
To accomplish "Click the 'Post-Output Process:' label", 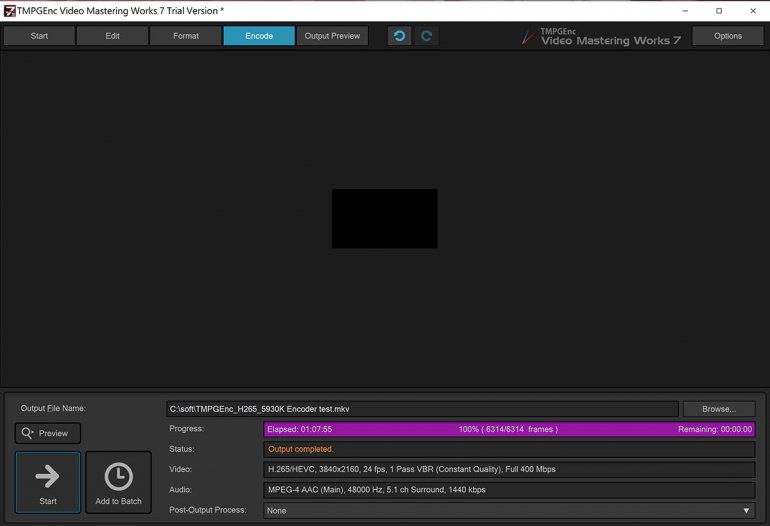I will pos(208,510).
